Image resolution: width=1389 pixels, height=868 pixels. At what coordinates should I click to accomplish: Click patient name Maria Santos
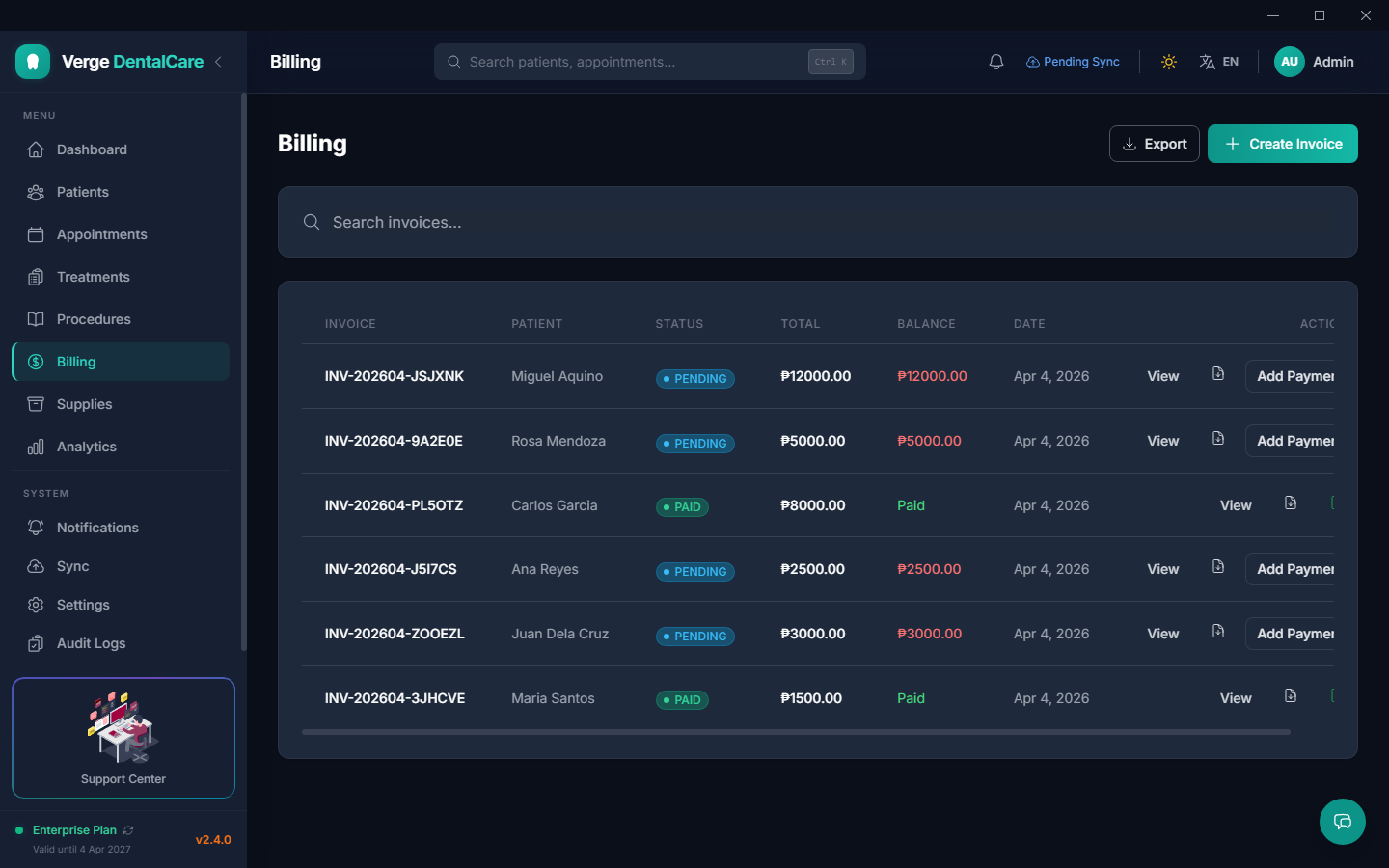point(553,698)
